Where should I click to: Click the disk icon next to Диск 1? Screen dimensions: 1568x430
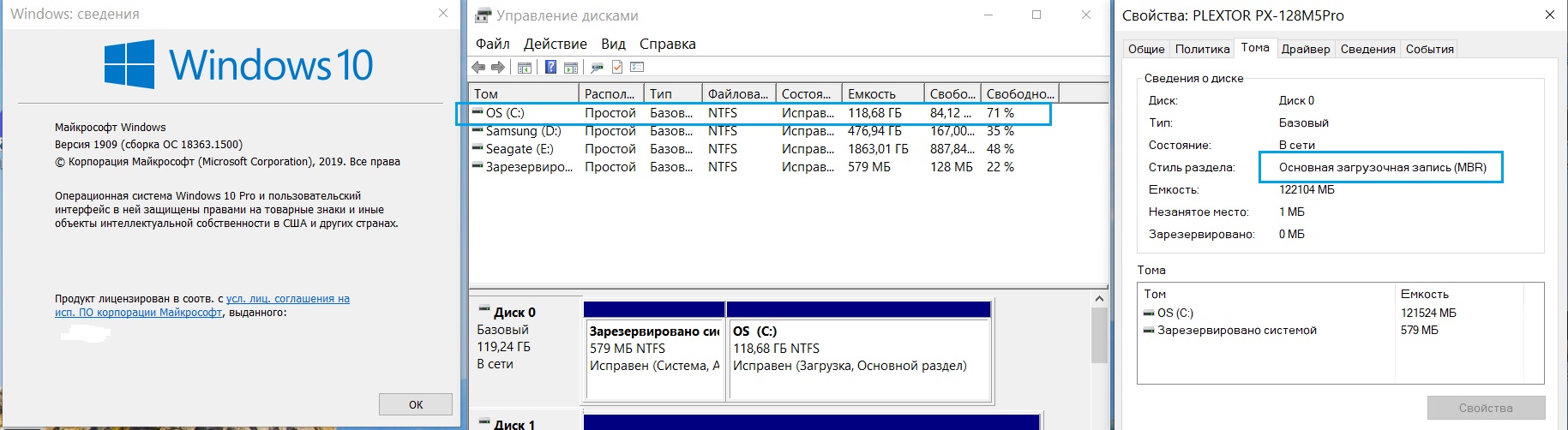(484, 422)
